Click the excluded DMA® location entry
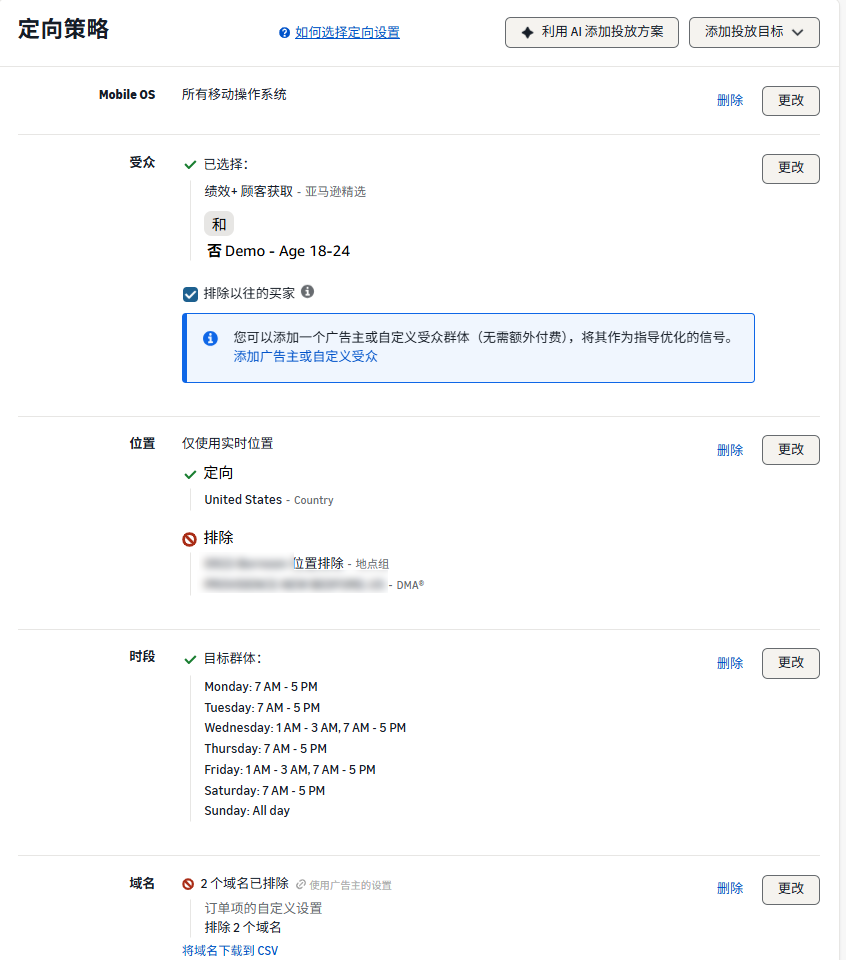 tap(314, 585)
